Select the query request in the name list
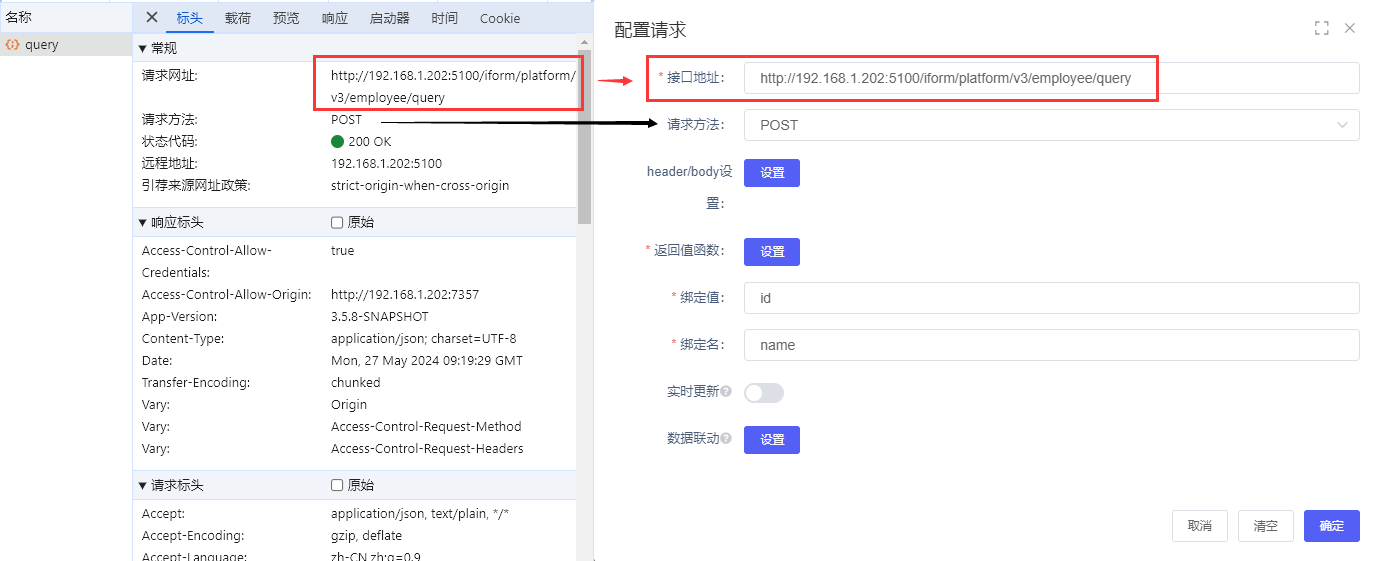1387x561 pixels. coord(42,45)
